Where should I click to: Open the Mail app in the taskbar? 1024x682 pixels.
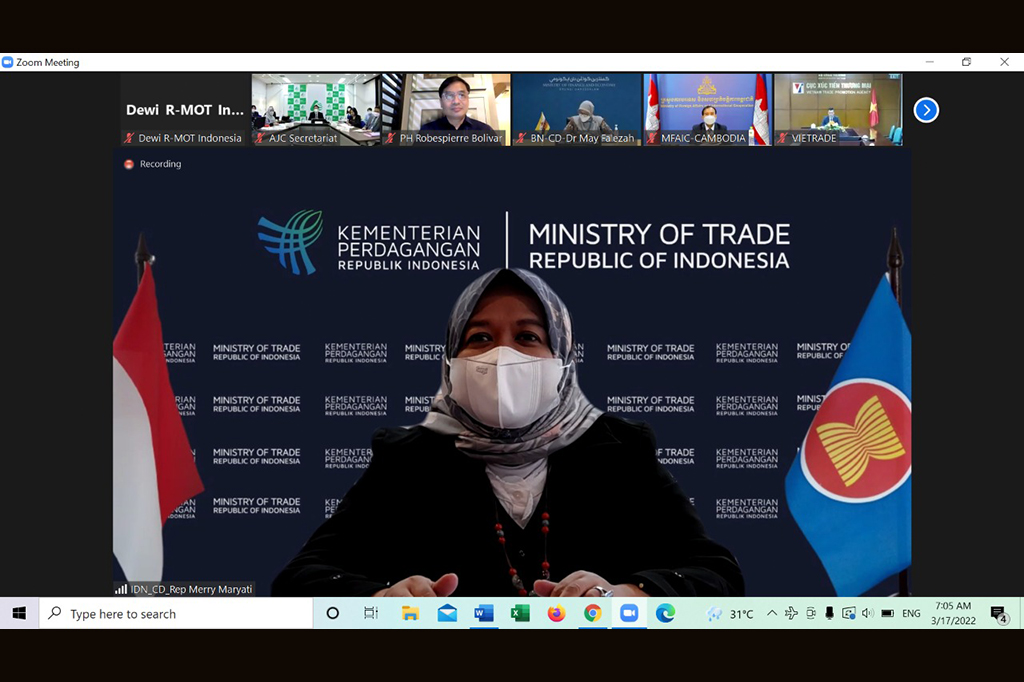(447, 613)
